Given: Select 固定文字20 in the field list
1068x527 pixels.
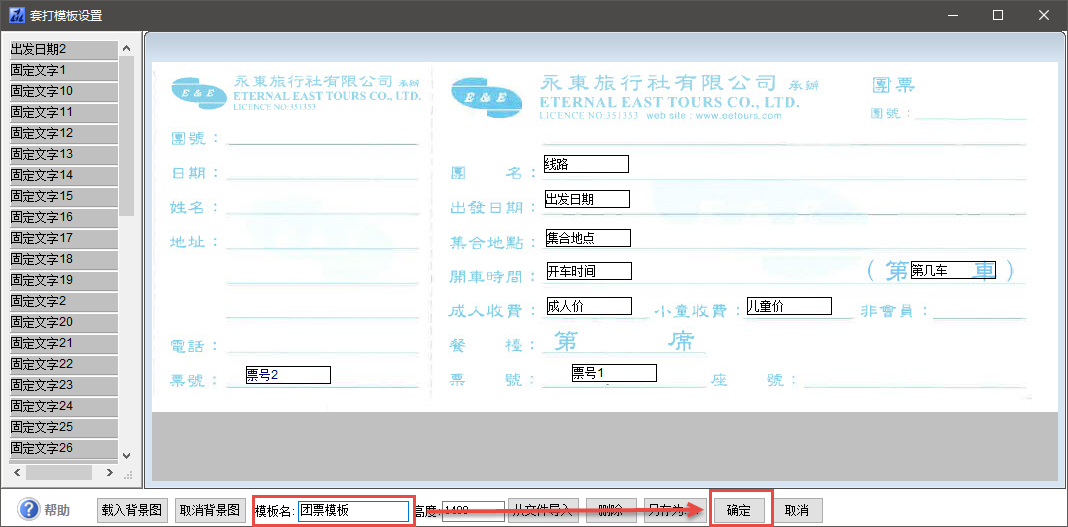Looking at the screenshot, I should click(63, 322).
